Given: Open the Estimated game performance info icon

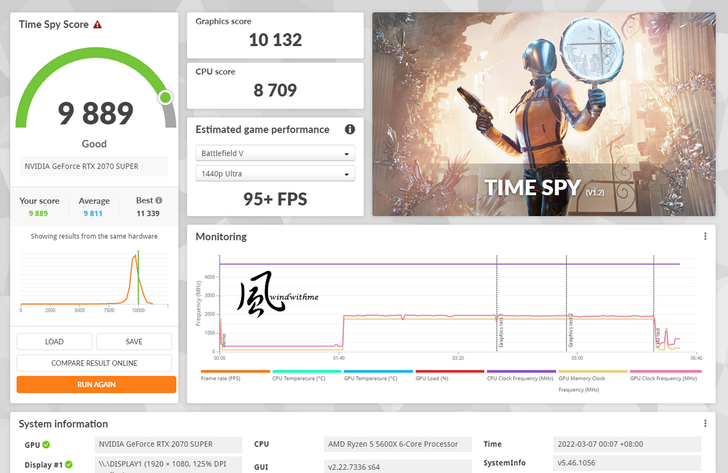Looking at the screenshot, I should tap(350, 130).
